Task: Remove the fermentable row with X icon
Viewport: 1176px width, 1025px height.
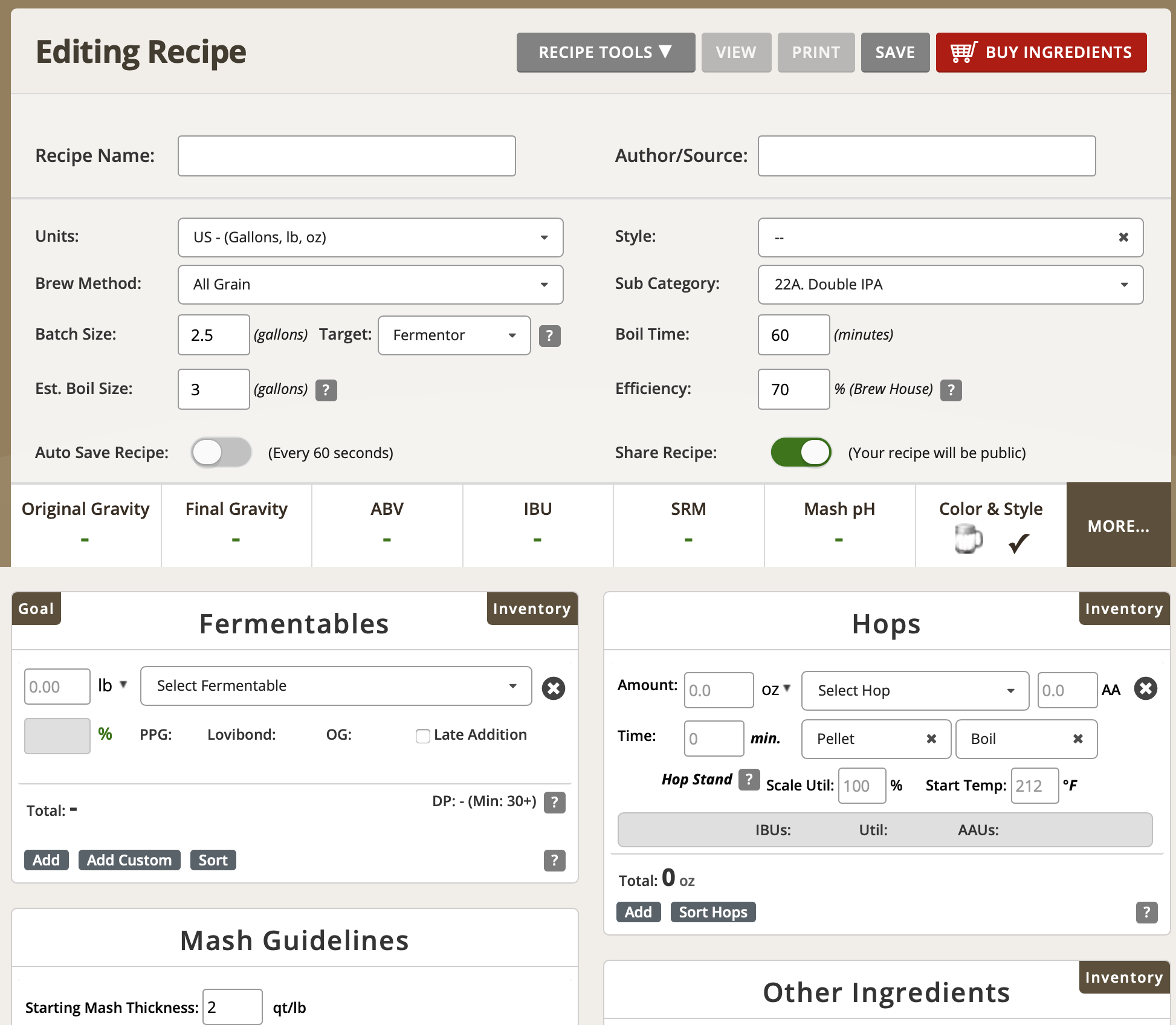Action: click(553, 688)
